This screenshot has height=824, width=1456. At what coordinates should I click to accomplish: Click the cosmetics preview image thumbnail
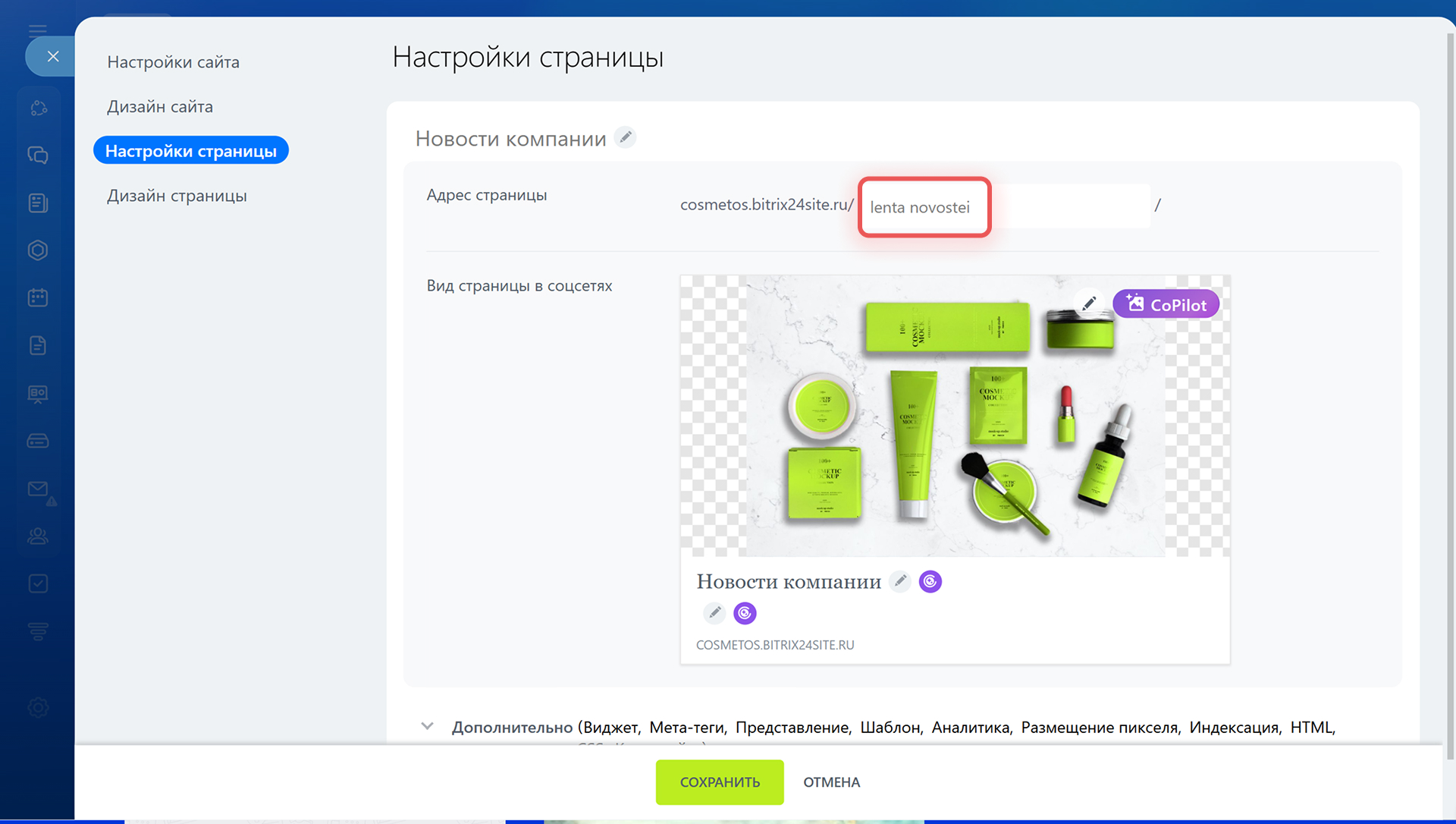[954, 415]
